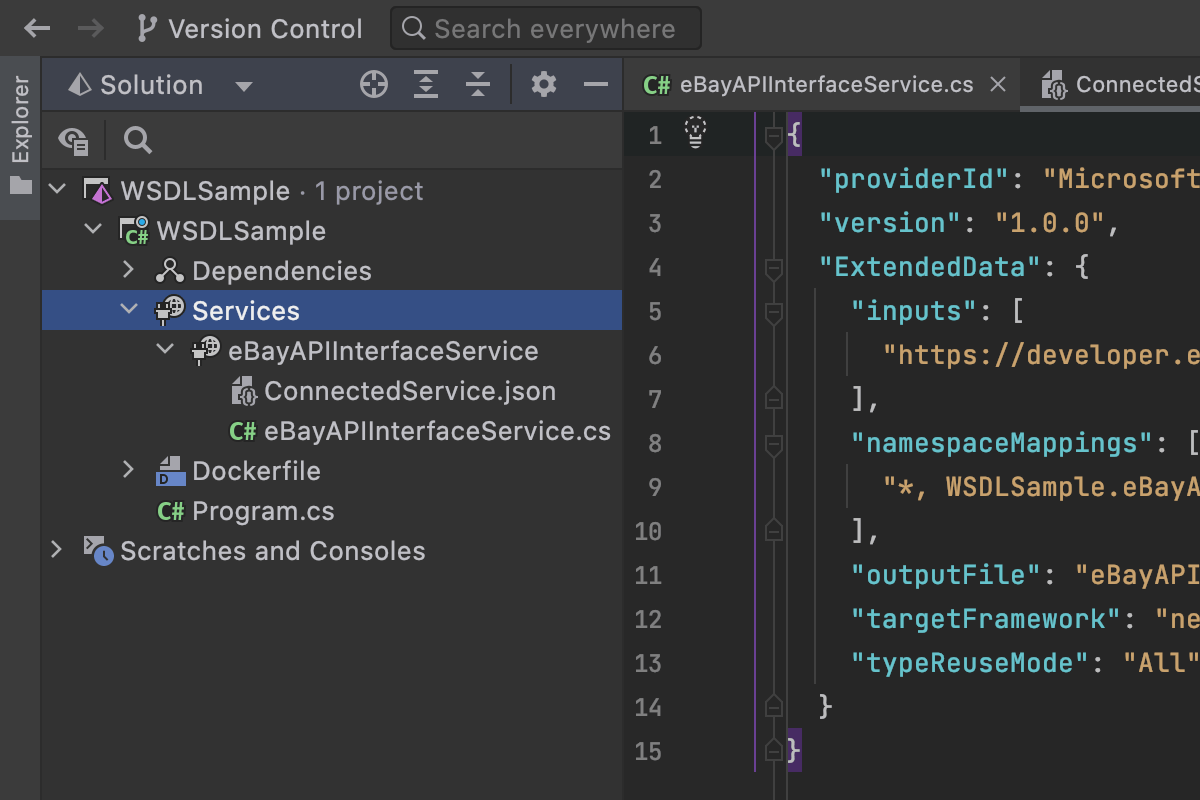This screenshot has height=800, width=1200.
Task: Toggle the code fold marker at line 4
Action: pos(773,268)
